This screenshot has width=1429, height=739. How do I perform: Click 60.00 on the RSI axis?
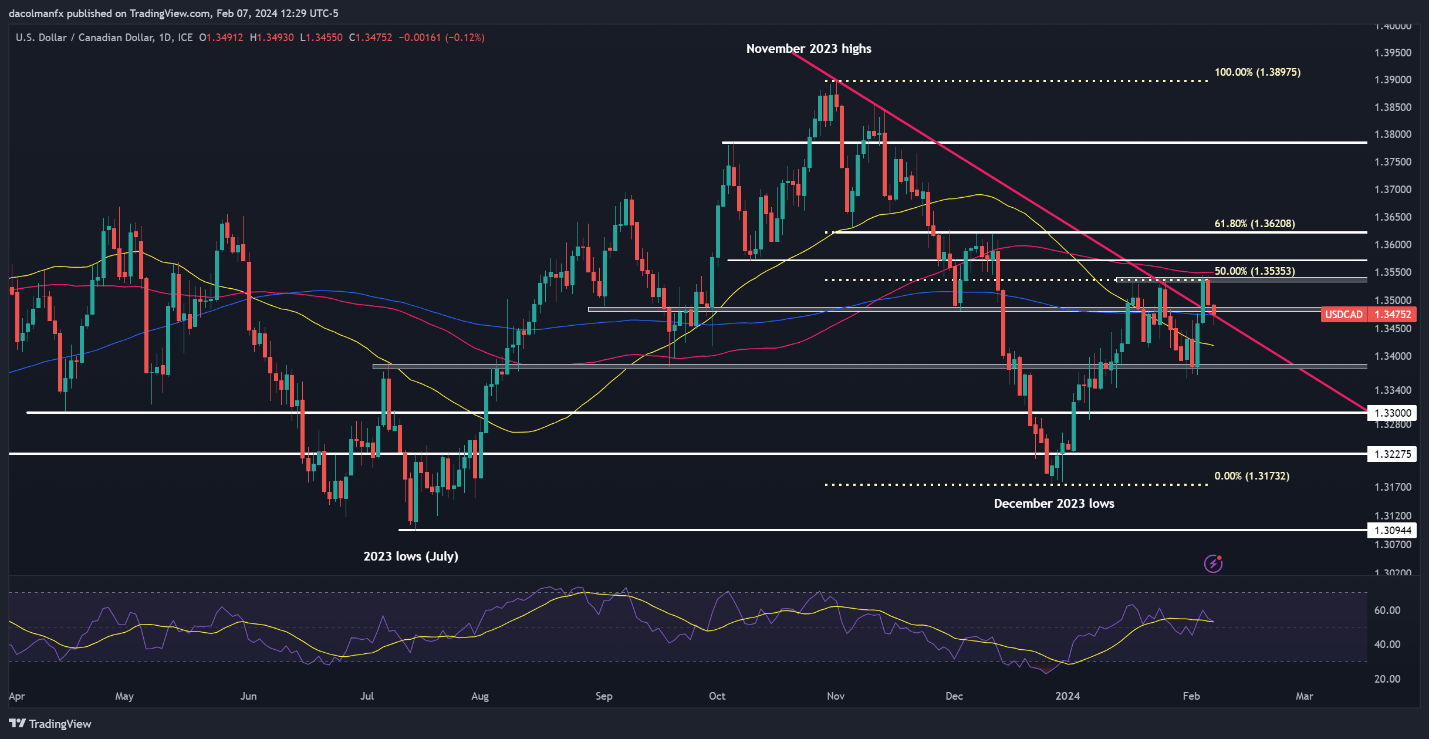[x=1385, y=610]
